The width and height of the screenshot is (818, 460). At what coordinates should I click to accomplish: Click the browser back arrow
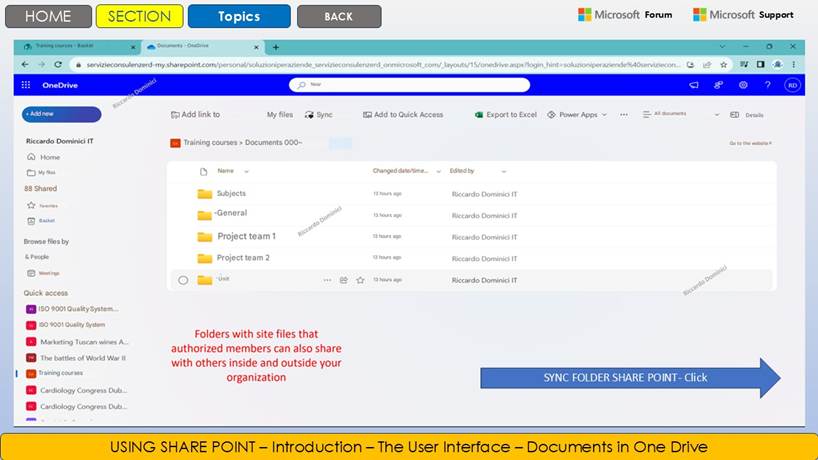(25, 65)
